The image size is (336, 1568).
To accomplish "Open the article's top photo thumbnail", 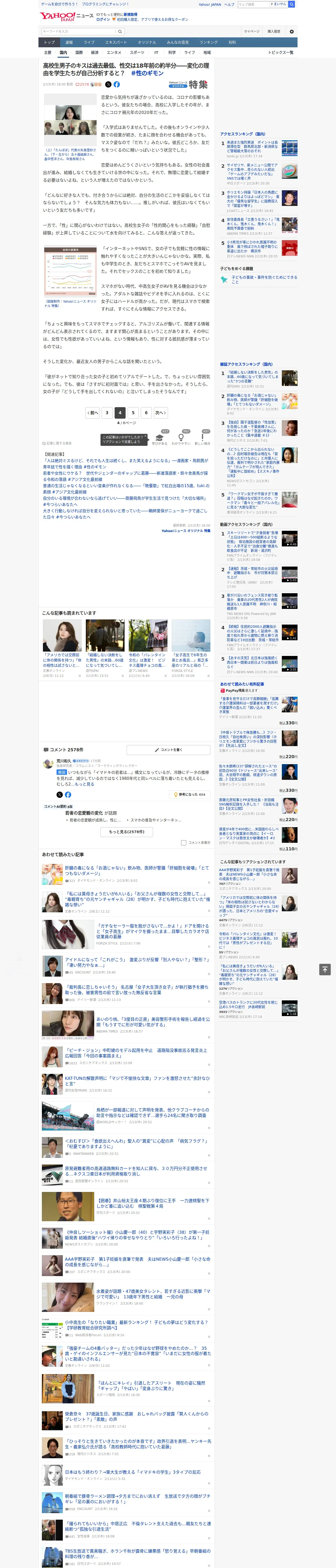I will [x=70, y=120].
